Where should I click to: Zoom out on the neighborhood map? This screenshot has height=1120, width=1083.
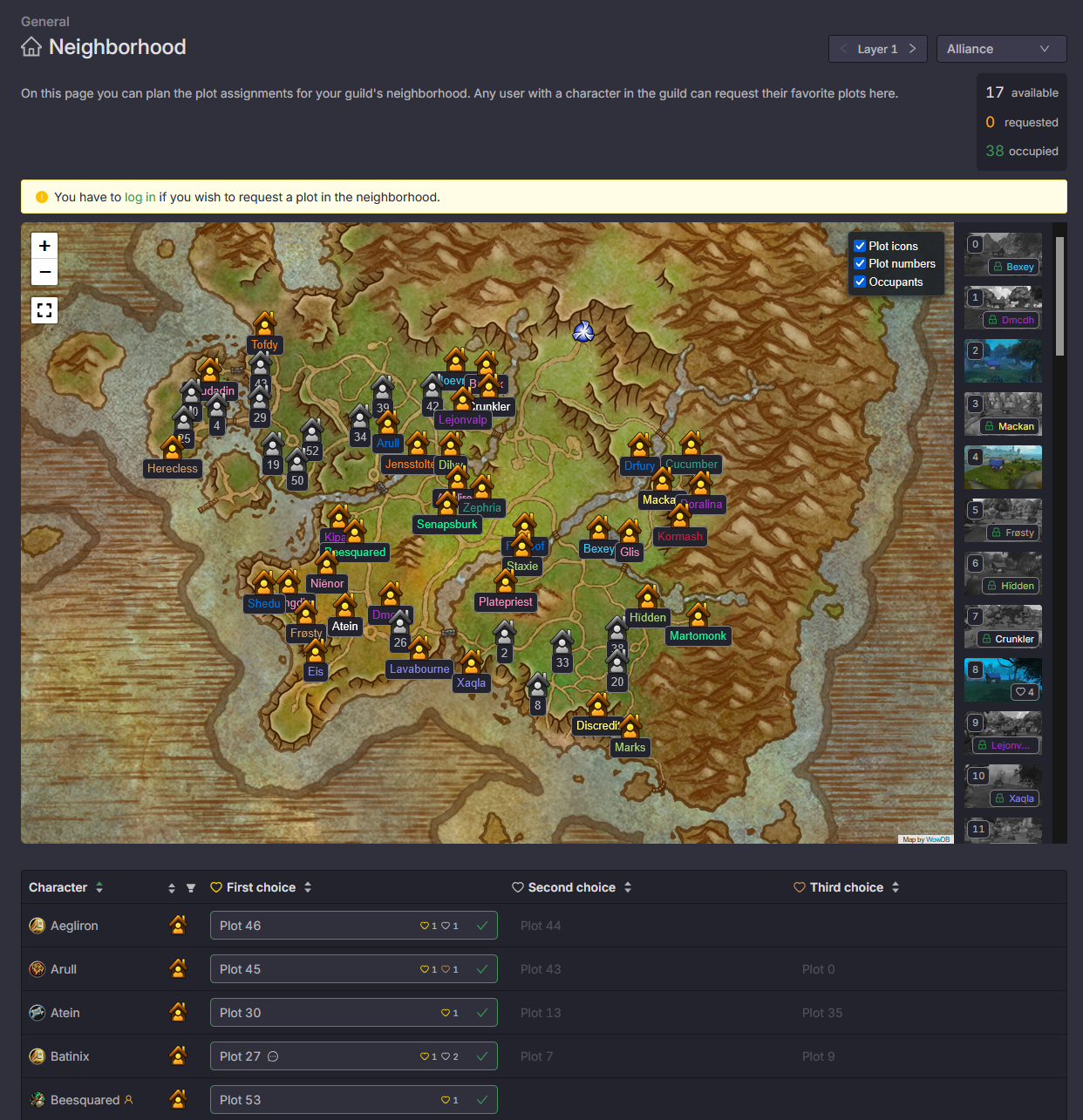(x=44, y=273)
